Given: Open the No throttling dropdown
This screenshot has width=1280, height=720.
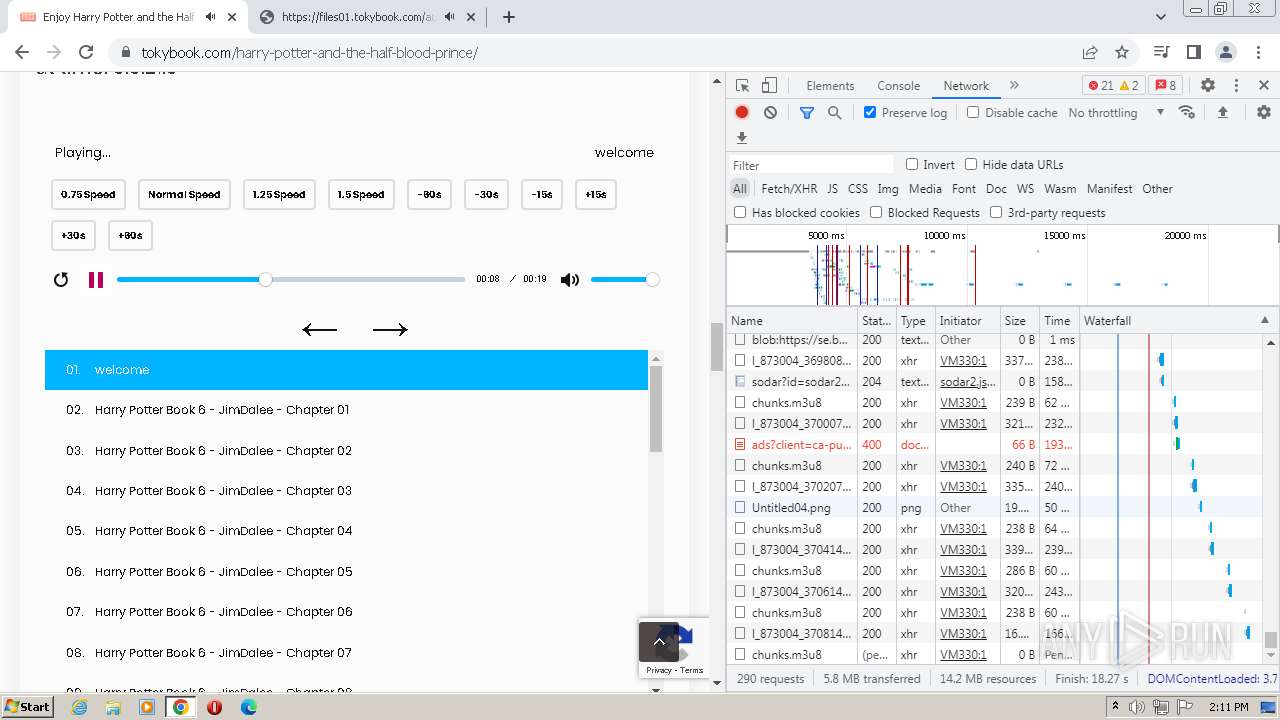Looking at the screenshot, I should pyautogui.click(x=1116, y=113).
